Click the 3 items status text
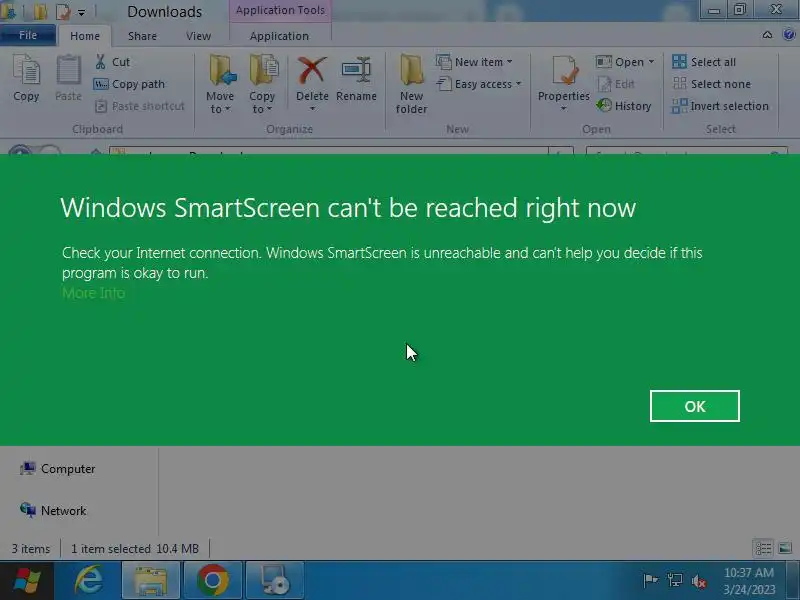 31,549
